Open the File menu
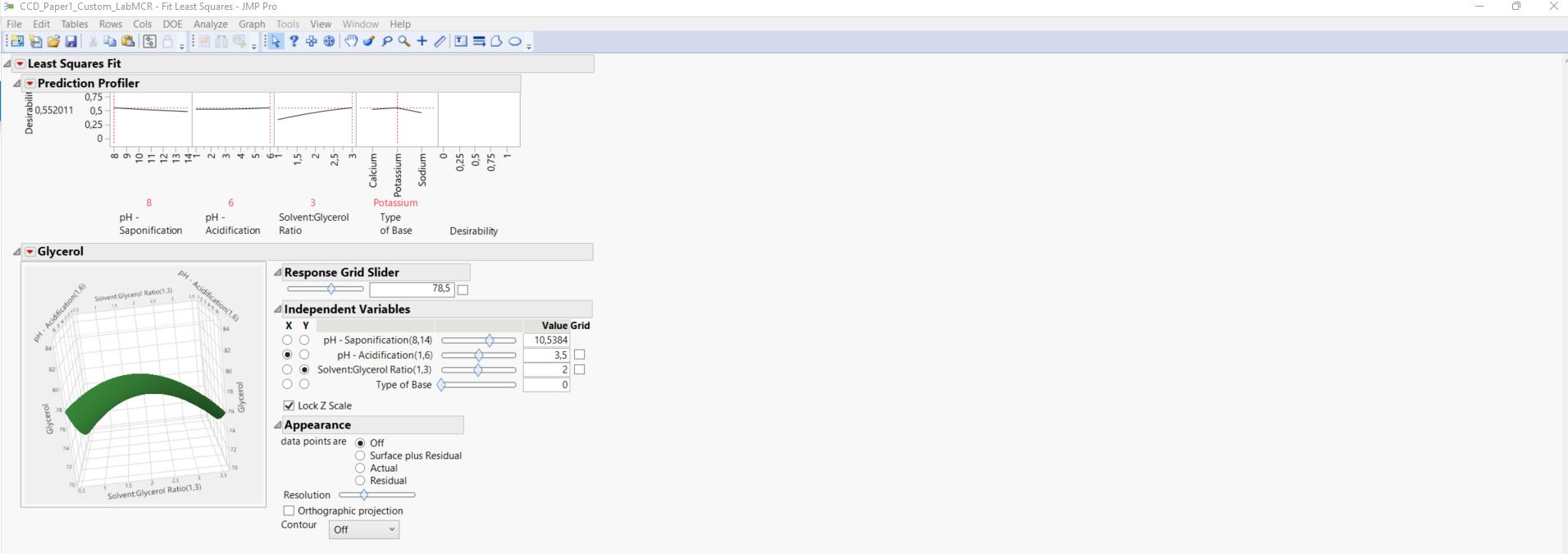This screenshot has width=1568, height=554. coord(15,24)
